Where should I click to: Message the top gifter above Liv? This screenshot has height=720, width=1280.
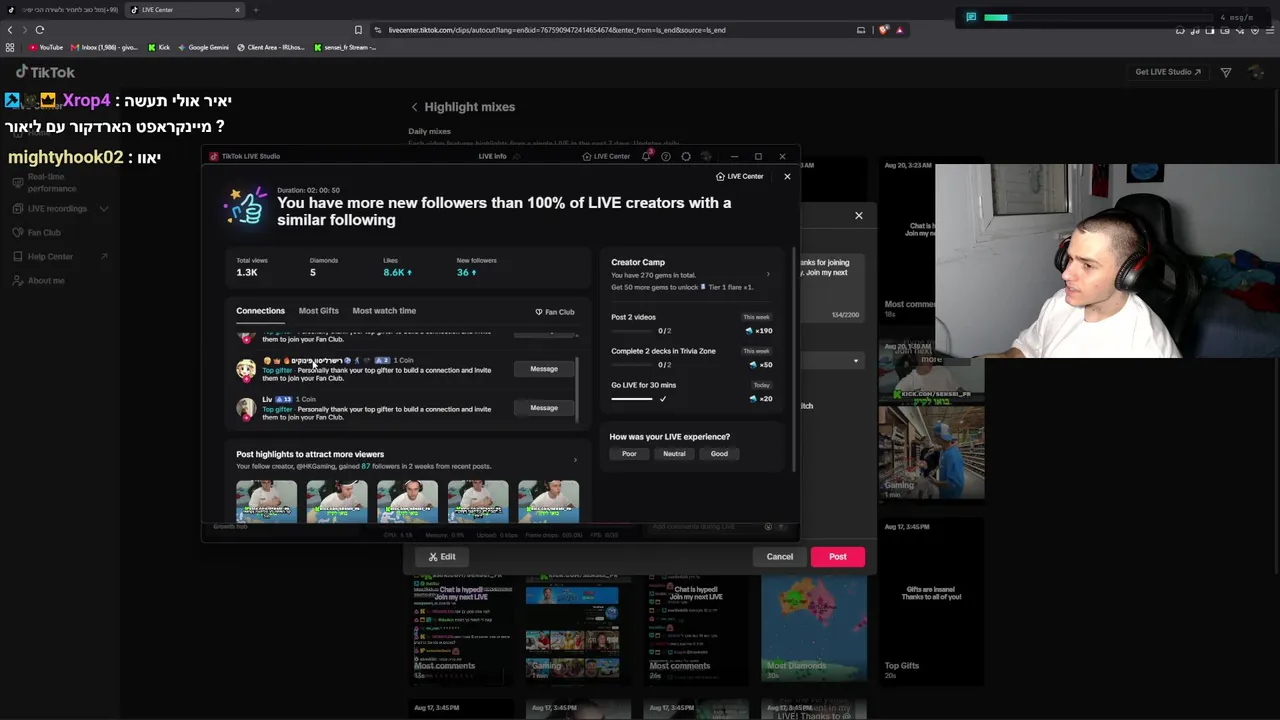(544, 369)
